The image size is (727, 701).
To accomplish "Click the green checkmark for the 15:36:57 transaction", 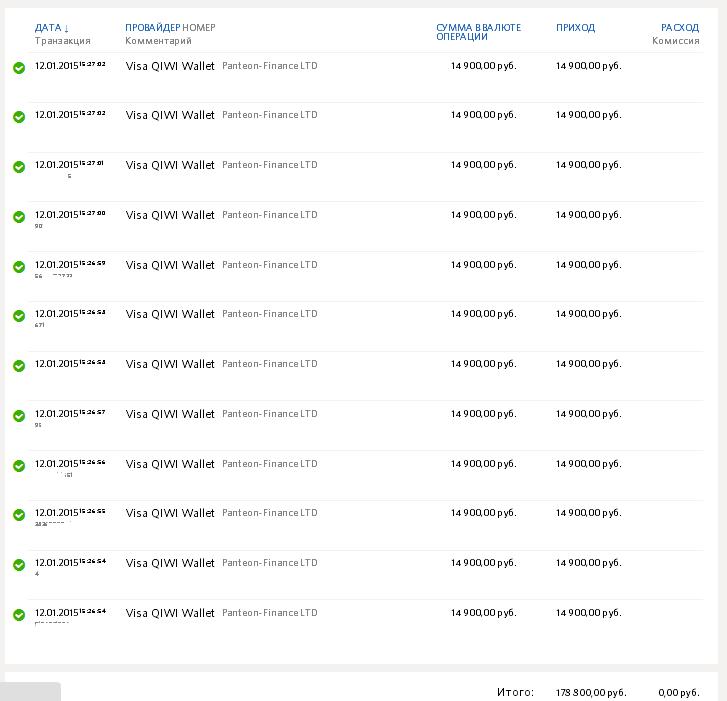I will pyautogui.click(x=19, y=416).
